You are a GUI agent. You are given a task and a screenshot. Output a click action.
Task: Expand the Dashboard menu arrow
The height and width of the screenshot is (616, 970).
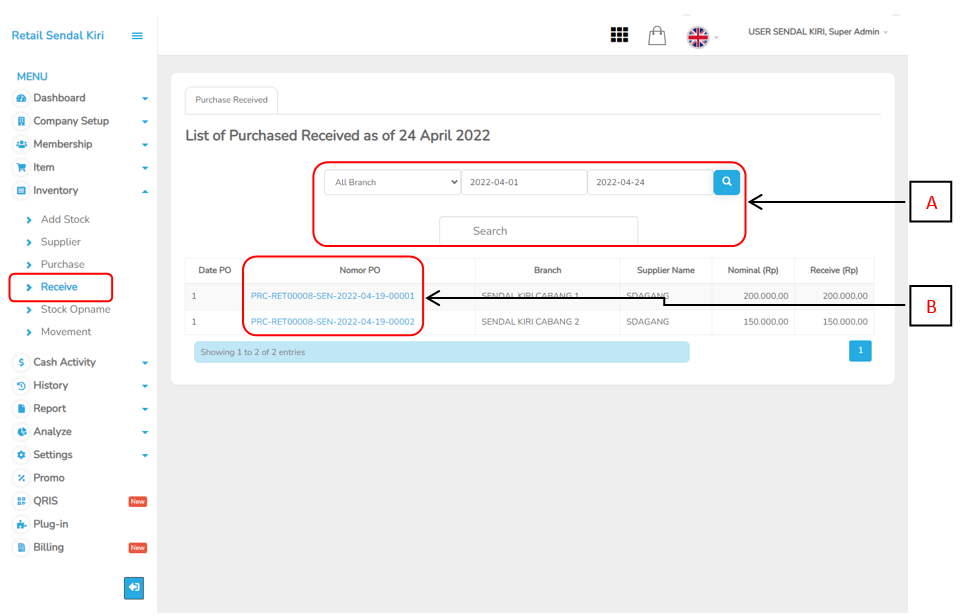click(145, 99)
